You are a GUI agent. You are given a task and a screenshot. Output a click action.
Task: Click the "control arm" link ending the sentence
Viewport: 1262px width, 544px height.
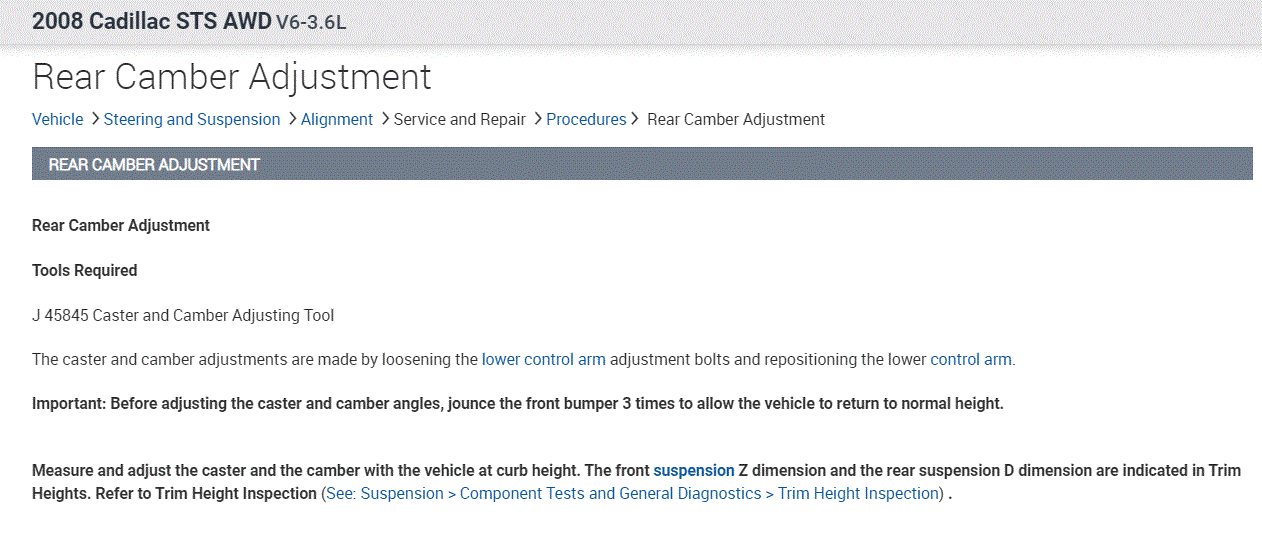coord(970,359)
